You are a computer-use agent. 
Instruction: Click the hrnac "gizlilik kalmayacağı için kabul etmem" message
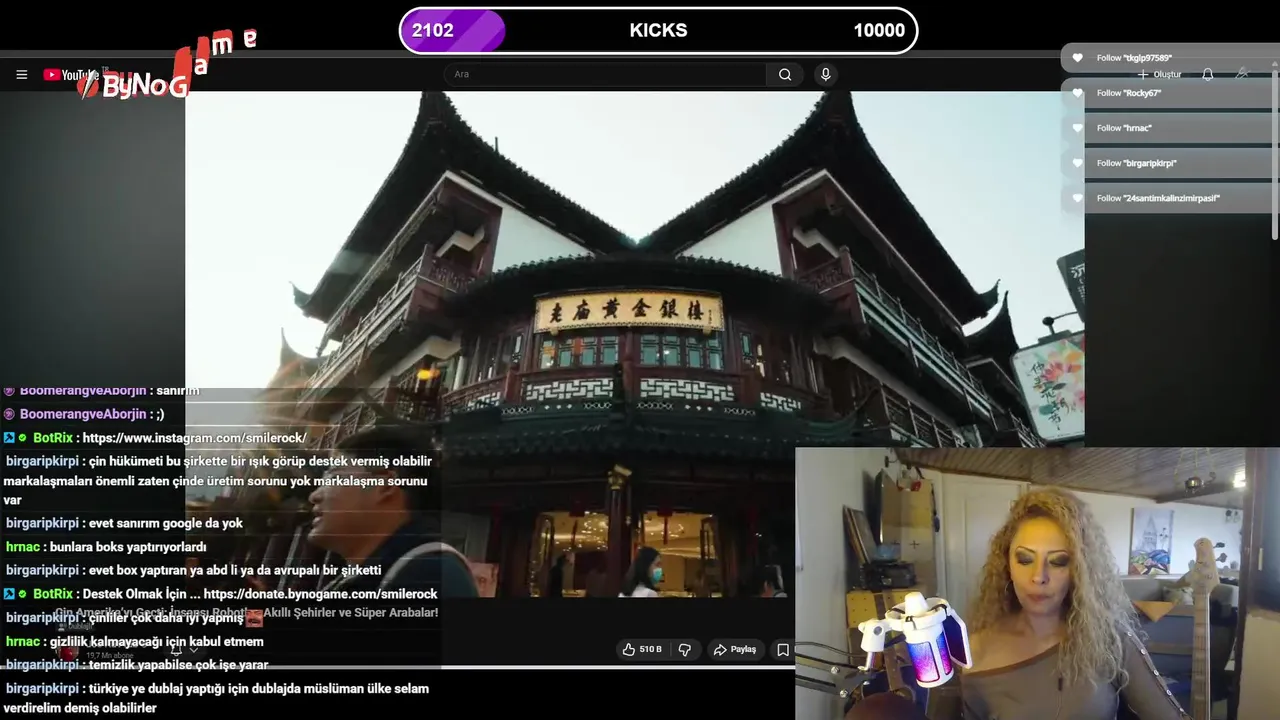pyautogui.click(x=135, y=642)
